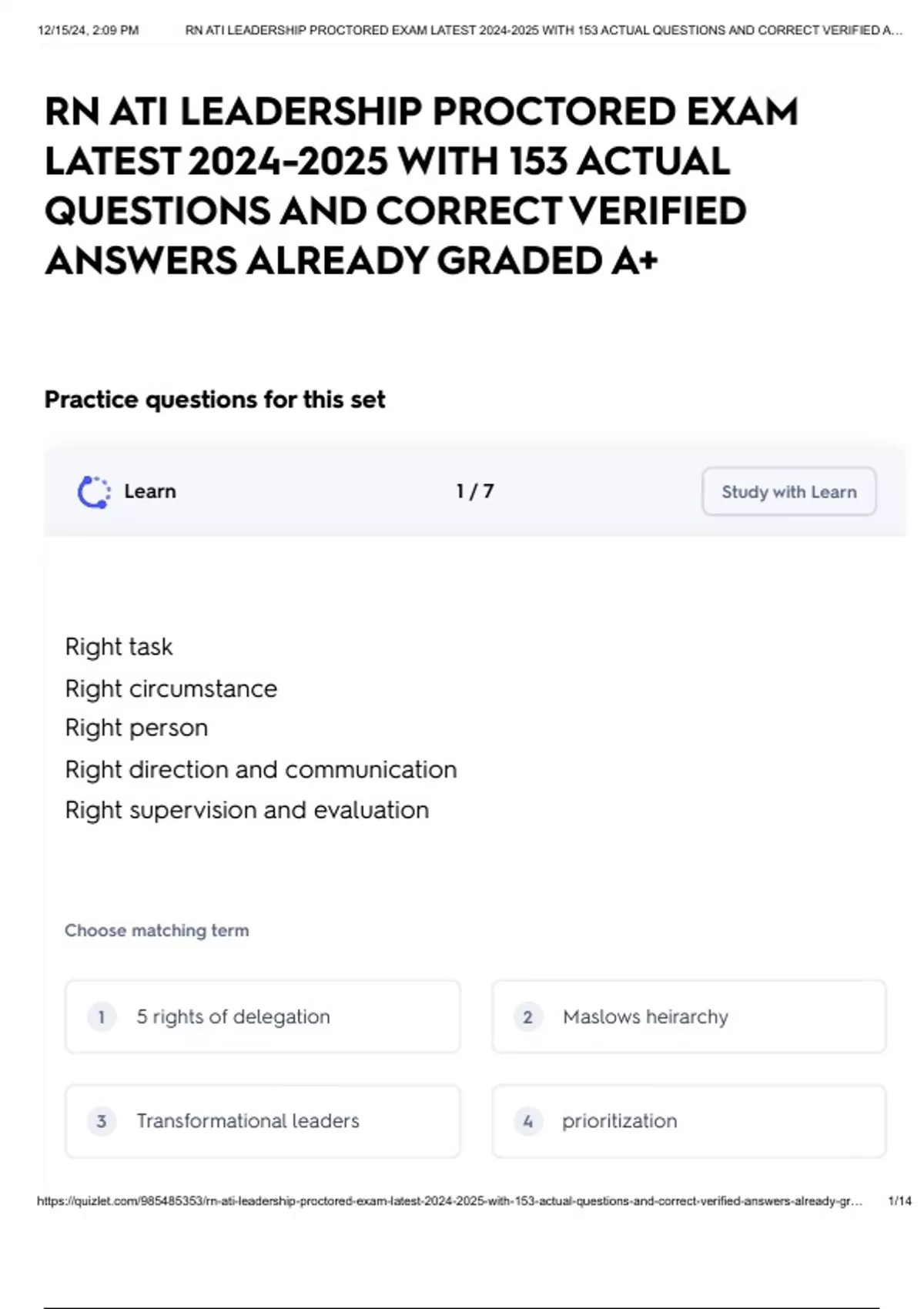Click the 'Right task' definition line
924x1309 pixels.
click(119, 647)
